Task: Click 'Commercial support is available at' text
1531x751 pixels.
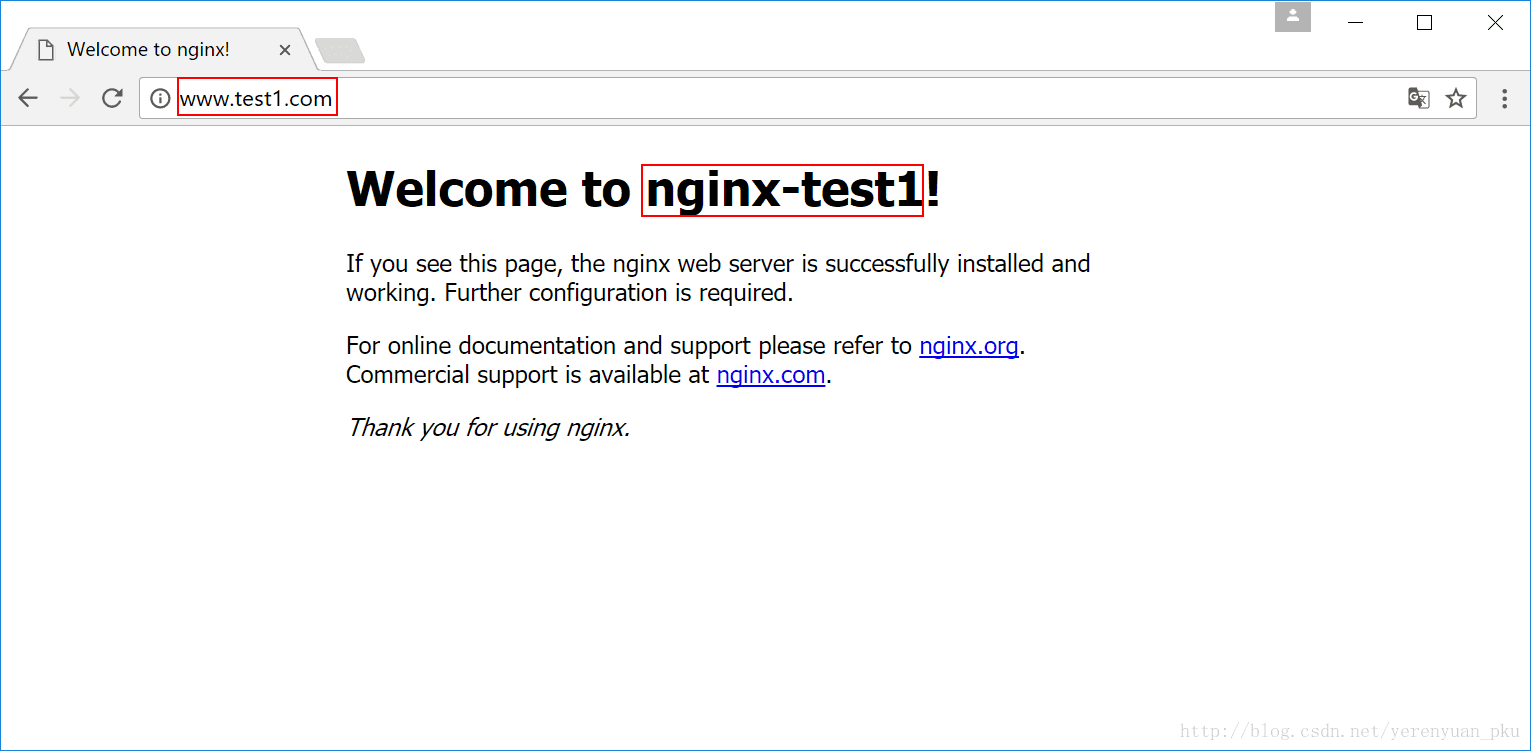Action: (x=528, y=375)
